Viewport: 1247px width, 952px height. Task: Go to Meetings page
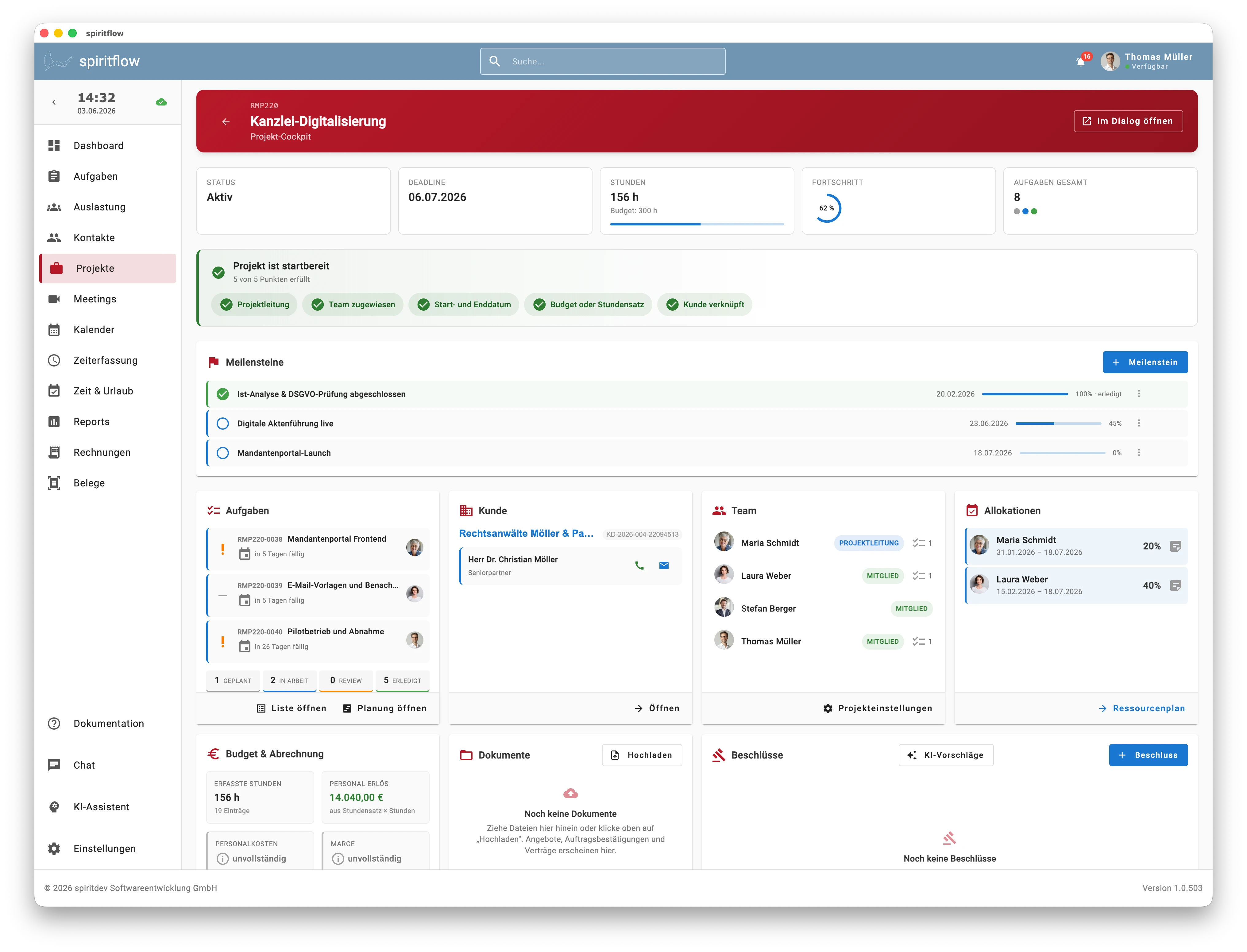(108, 299)
